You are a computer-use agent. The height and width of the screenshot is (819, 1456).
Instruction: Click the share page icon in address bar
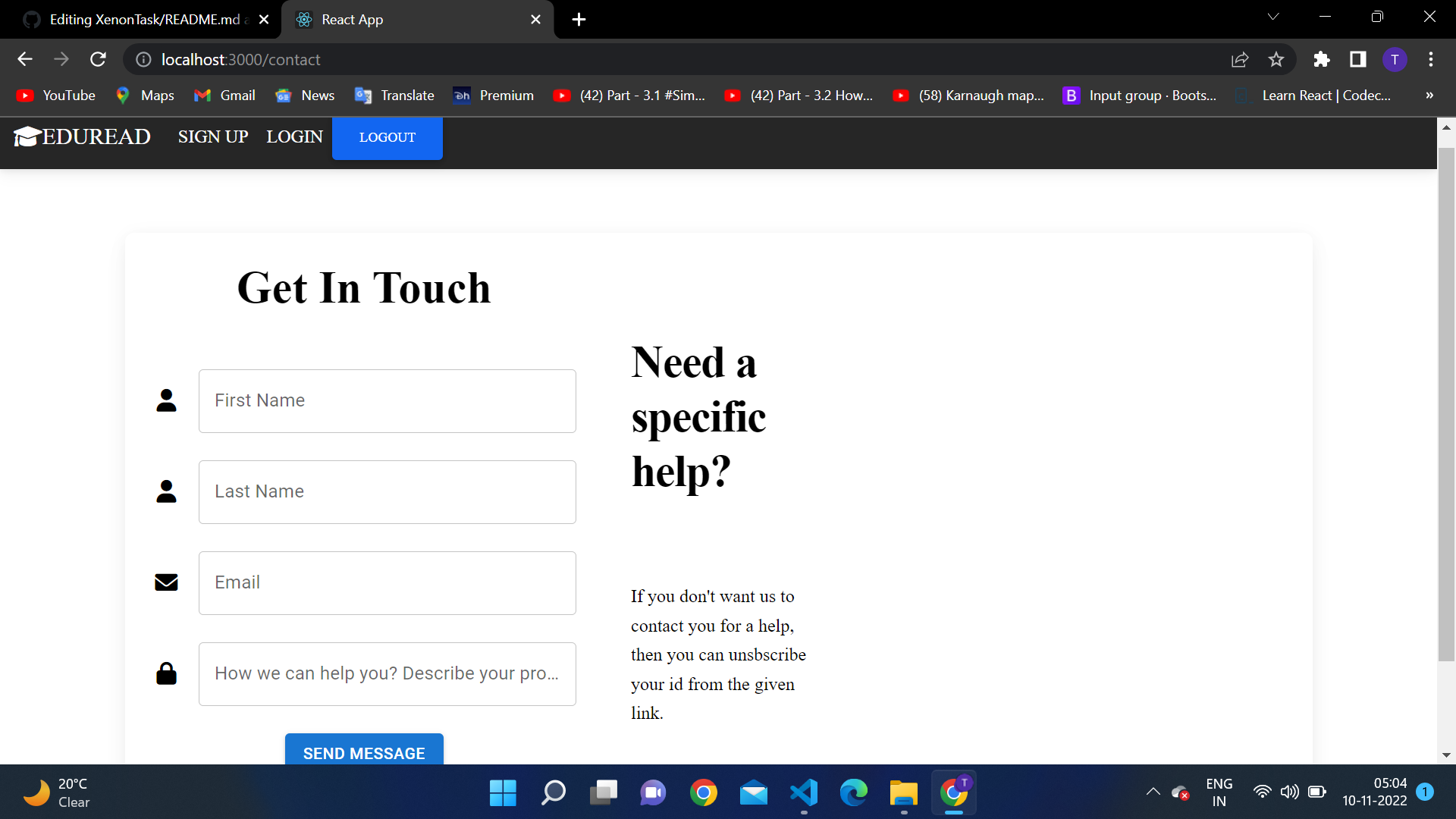click(x=1240, y=59)
